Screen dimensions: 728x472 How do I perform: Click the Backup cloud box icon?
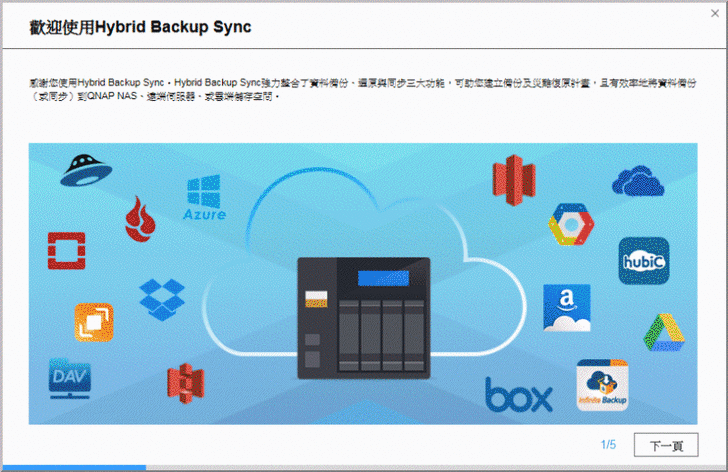[x=602, y=385]
